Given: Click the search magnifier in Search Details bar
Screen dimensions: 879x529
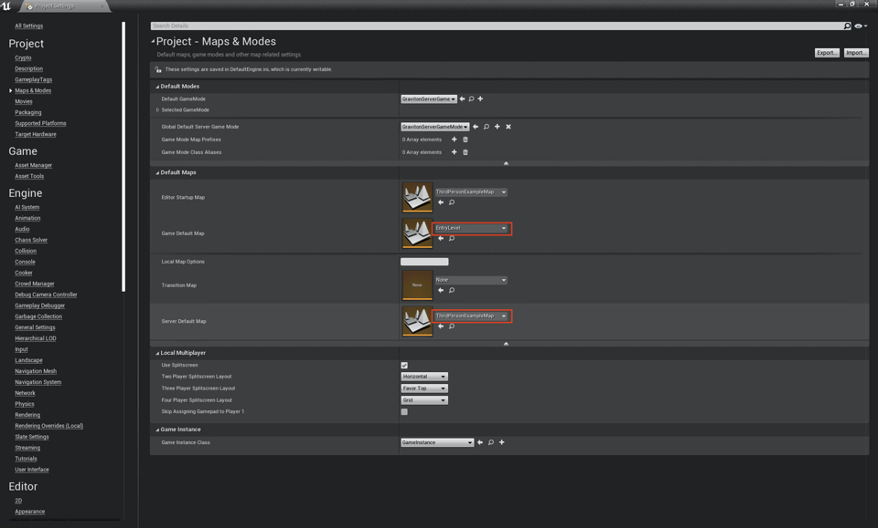Looking at the screenshot, I should (x=847, y=26).
